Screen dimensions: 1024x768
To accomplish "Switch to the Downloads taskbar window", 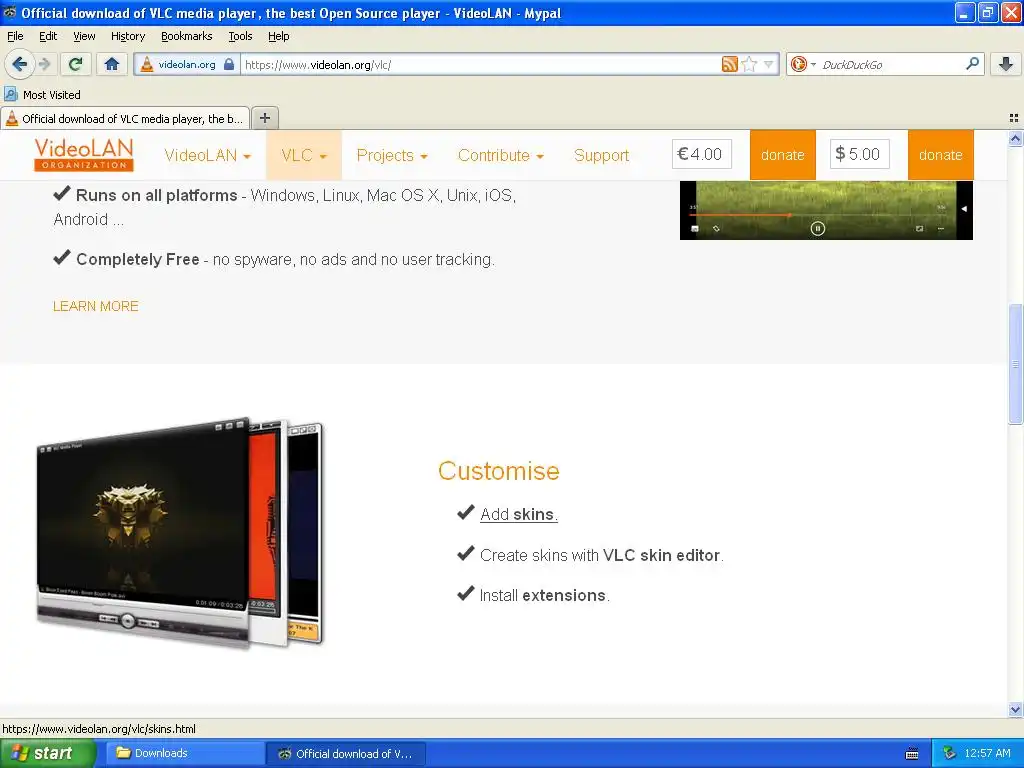I will [x=184, y=754].
